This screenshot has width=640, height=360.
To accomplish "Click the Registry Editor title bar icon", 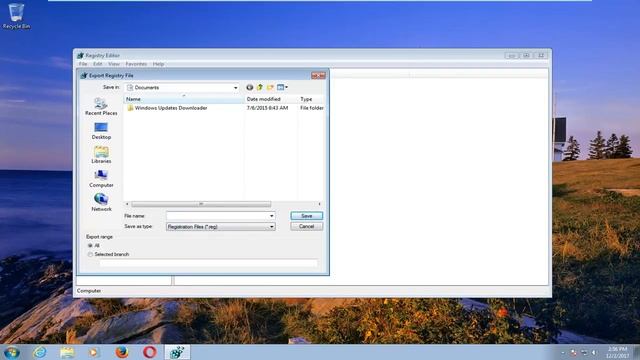I will [x=80, y=56].
